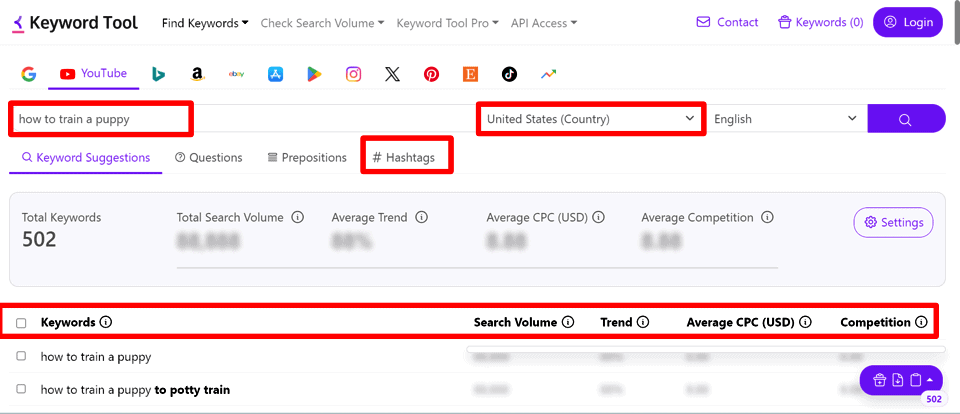960x414 pixels.
Task: Open the API Access dropdown
Action: click(x=544, y=23)
